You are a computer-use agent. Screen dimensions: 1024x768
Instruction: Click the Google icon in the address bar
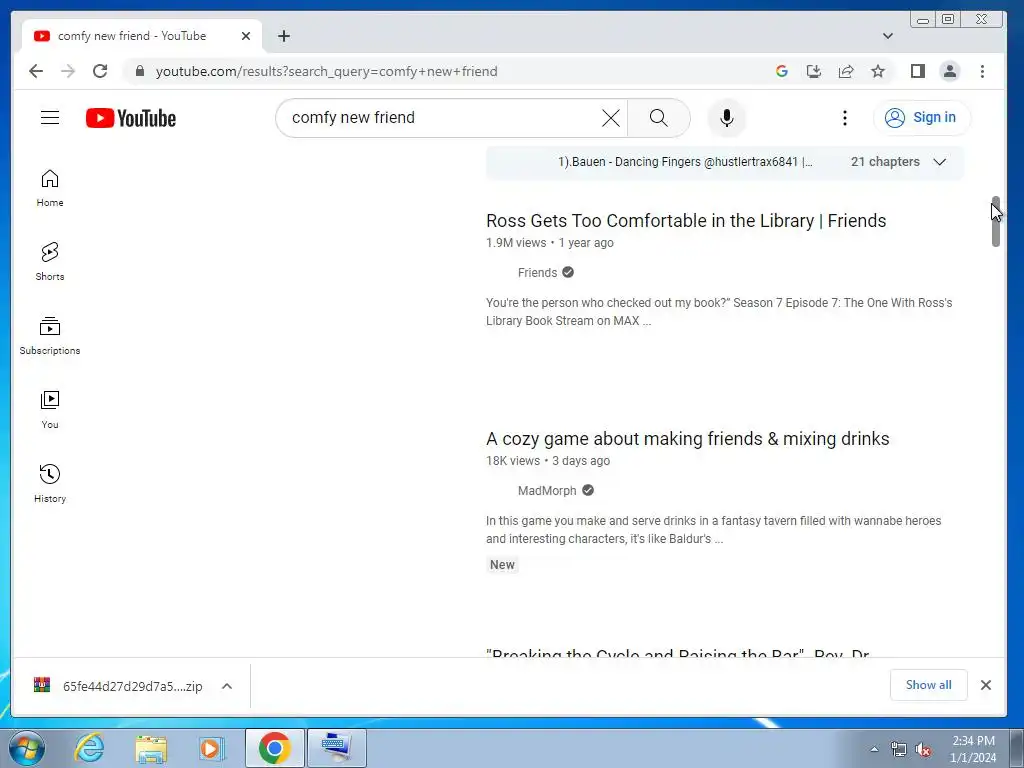[782, 71]
